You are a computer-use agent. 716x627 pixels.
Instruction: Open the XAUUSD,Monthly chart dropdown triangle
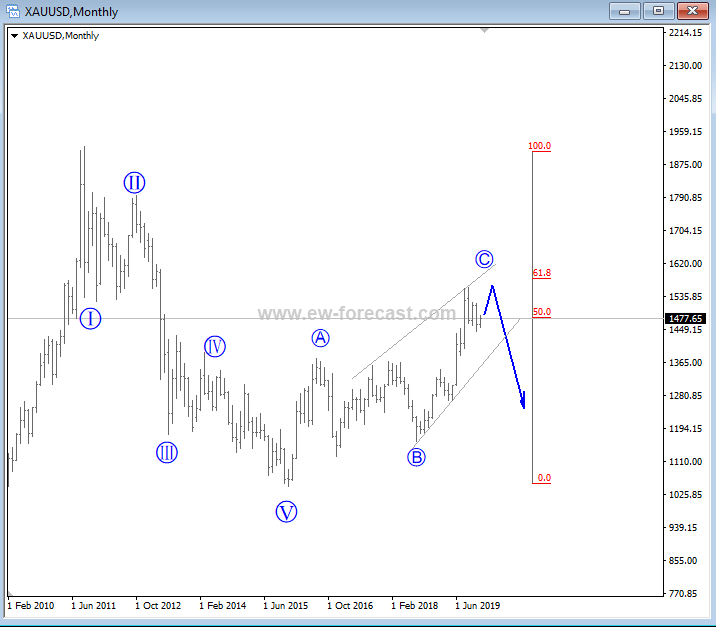(x=14, y=36)
